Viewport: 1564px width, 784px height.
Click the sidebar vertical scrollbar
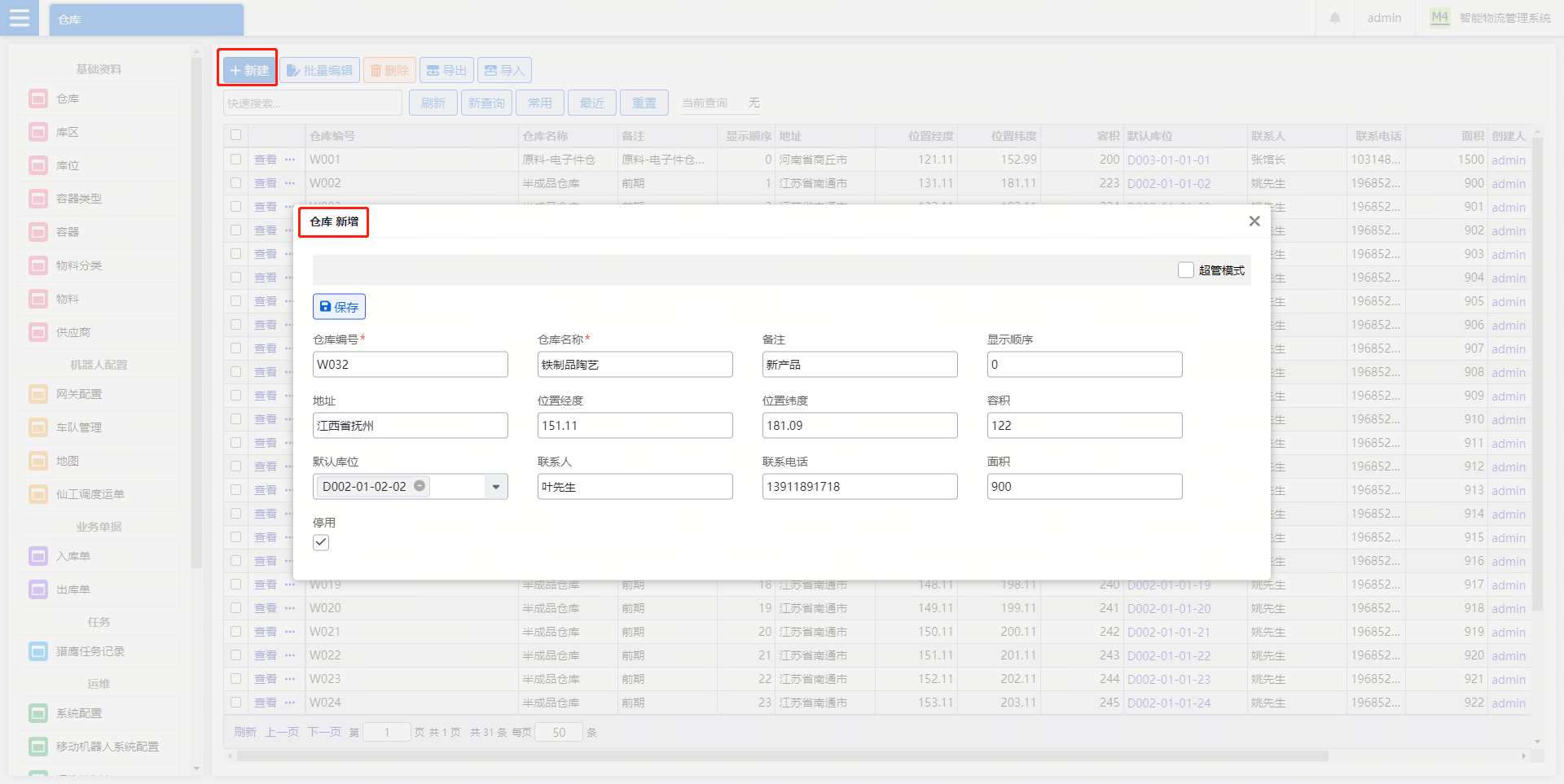pyautogui.click(x=196, y=313)
